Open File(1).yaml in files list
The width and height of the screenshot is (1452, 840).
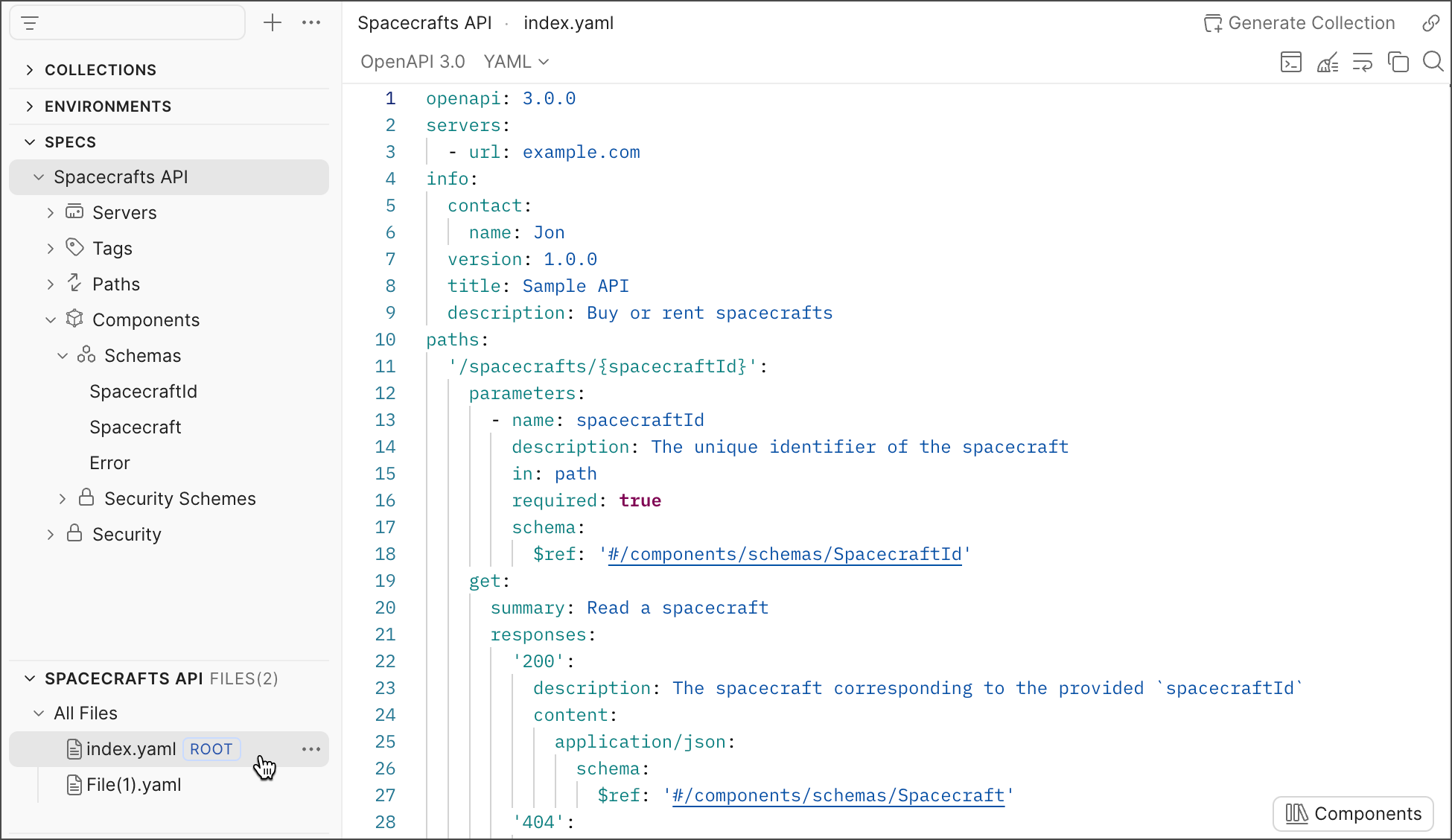tap(133, 785)
